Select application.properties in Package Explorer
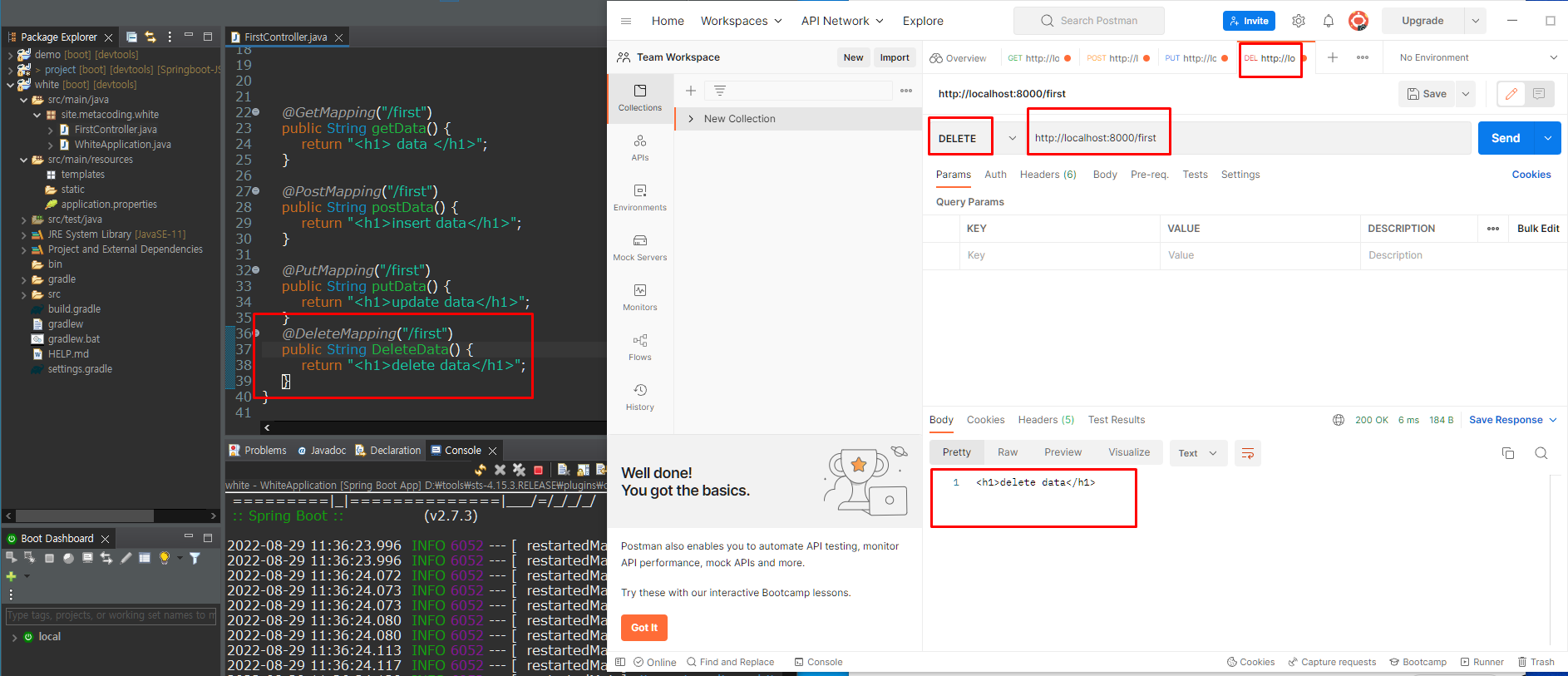The width and height of the screenshot is (1568, 676). [109, 205]
